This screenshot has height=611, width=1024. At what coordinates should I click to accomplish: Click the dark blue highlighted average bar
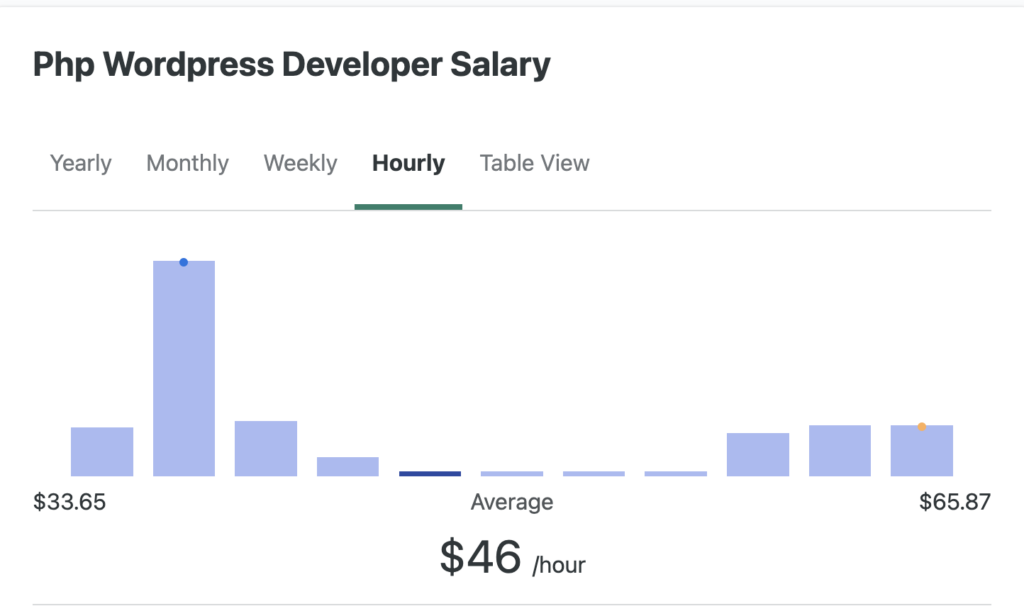click(430, 472)
